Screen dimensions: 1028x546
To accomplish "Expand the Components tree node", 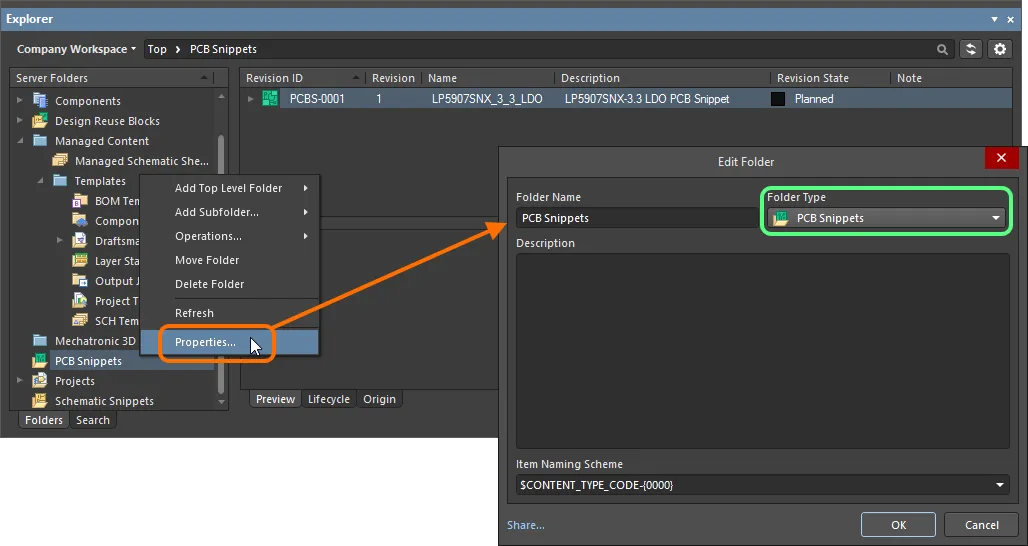I will 20,101.
